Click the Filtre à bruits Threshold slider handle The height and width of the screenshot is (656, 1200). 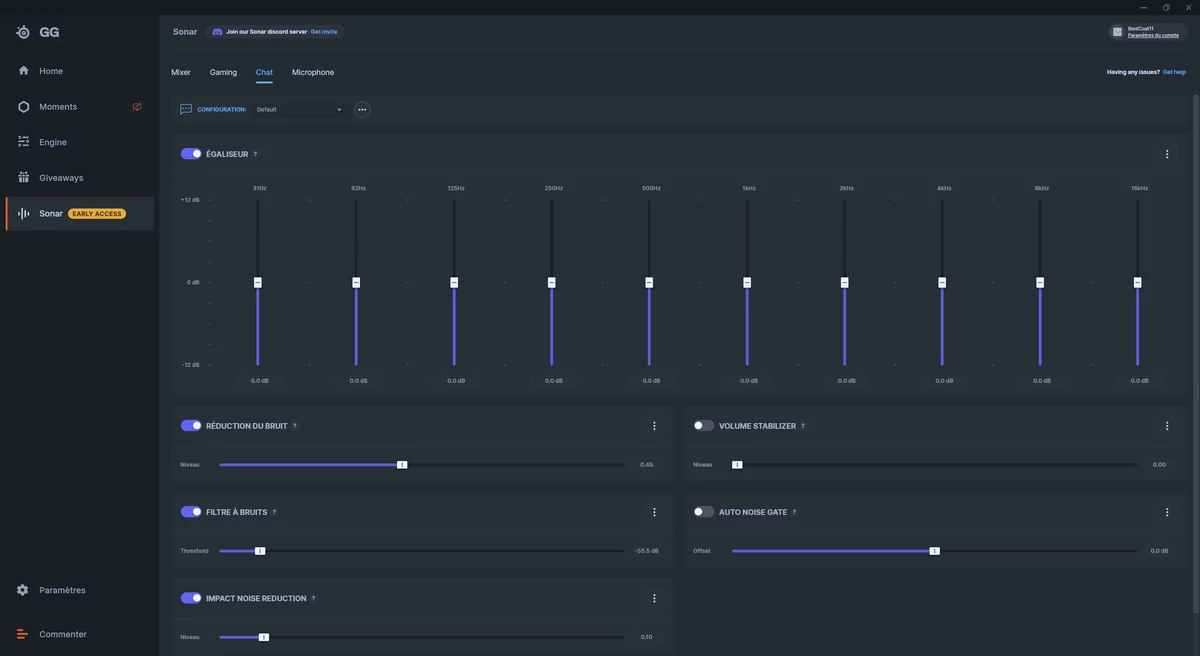pos(260,551)
